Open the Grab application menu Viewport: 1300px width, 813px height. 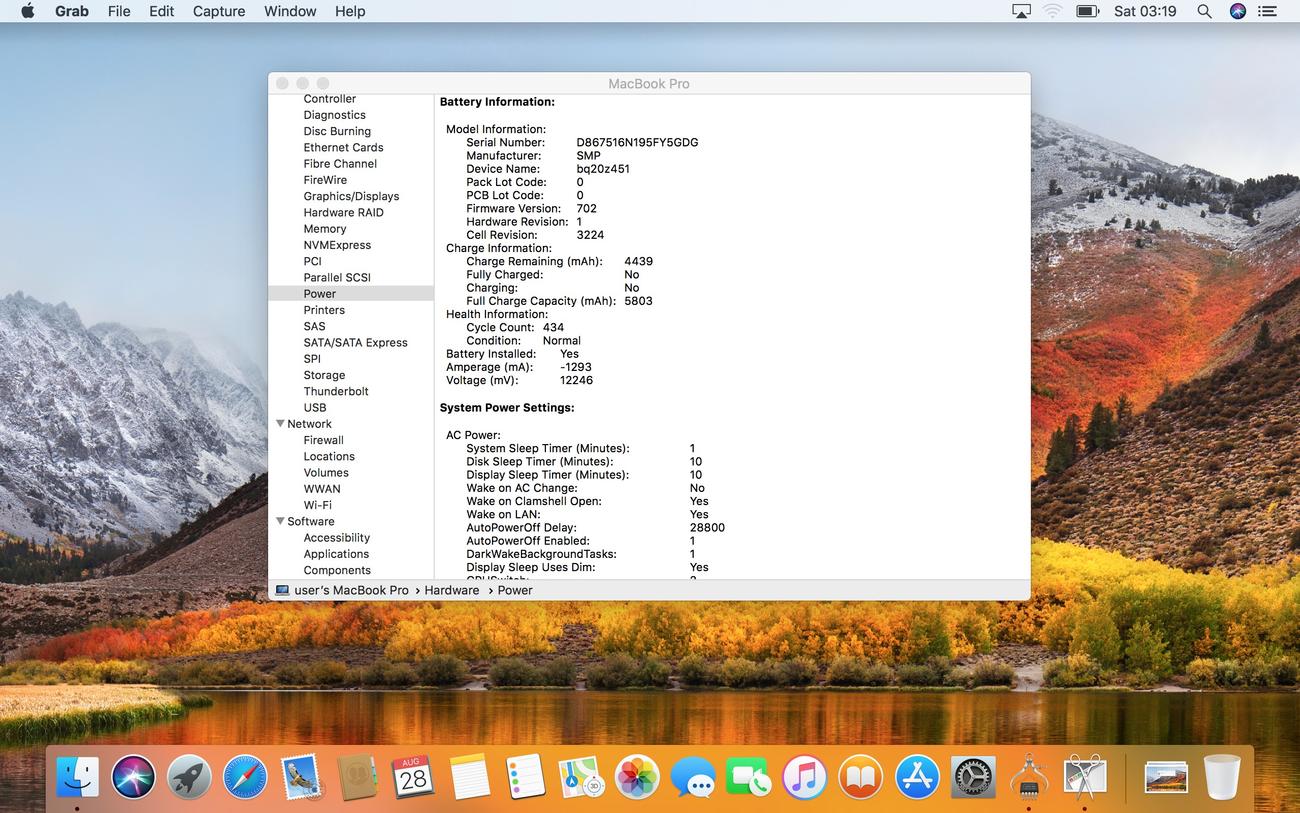tap(71, 11)
